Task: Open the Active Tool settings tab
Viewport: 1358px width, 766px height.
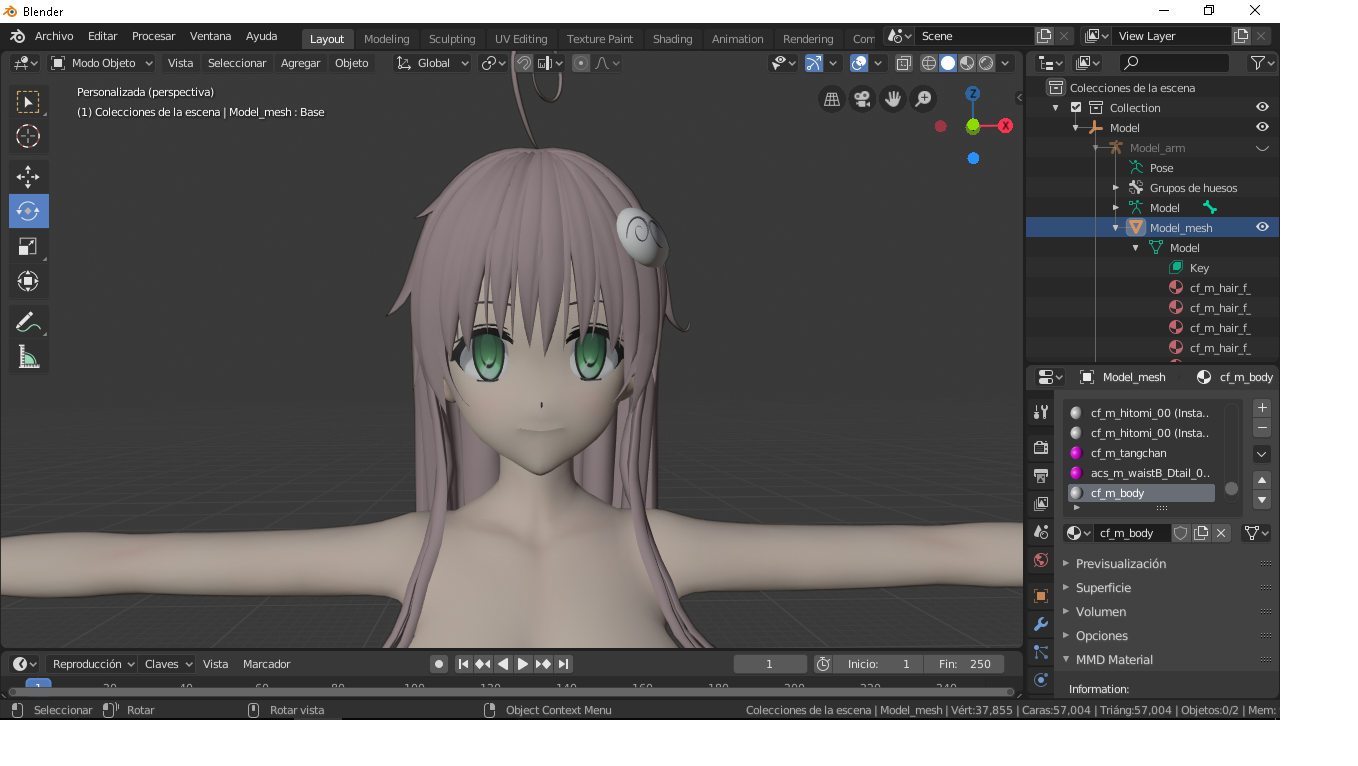Action: click(x=1041, y=411)
